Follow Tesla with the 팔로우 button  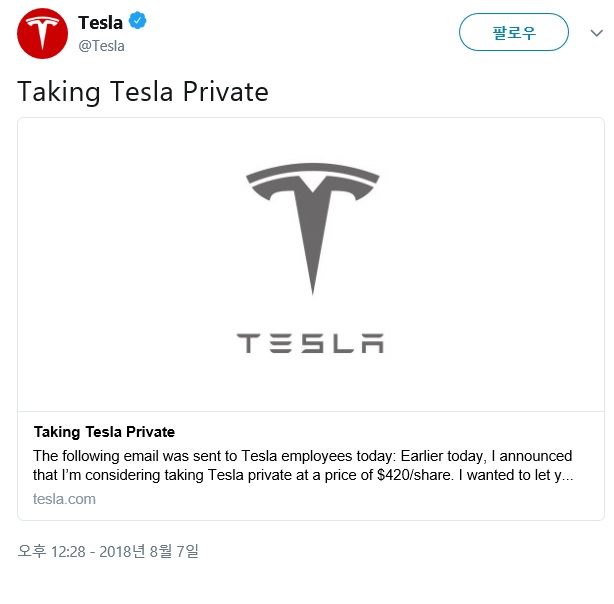tap(514, 32)
